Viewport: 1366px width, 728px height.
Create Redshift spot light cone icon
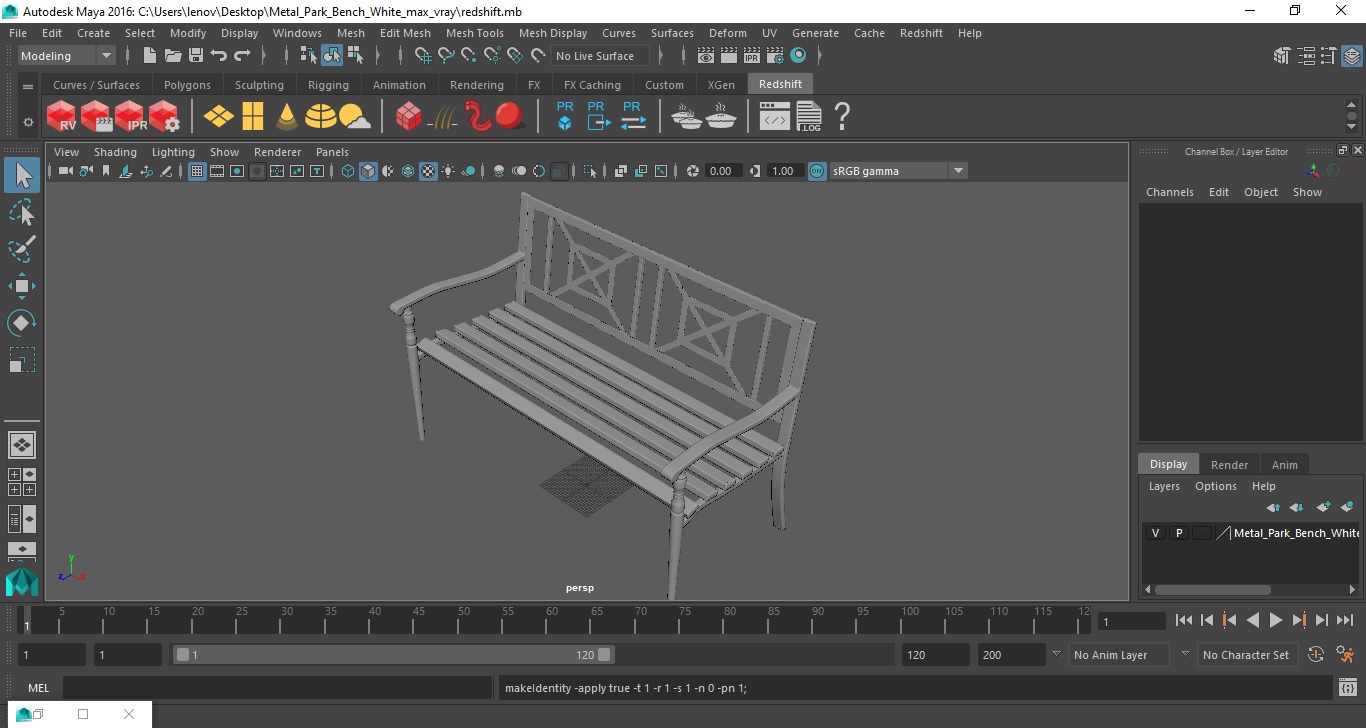coord(287,117)
